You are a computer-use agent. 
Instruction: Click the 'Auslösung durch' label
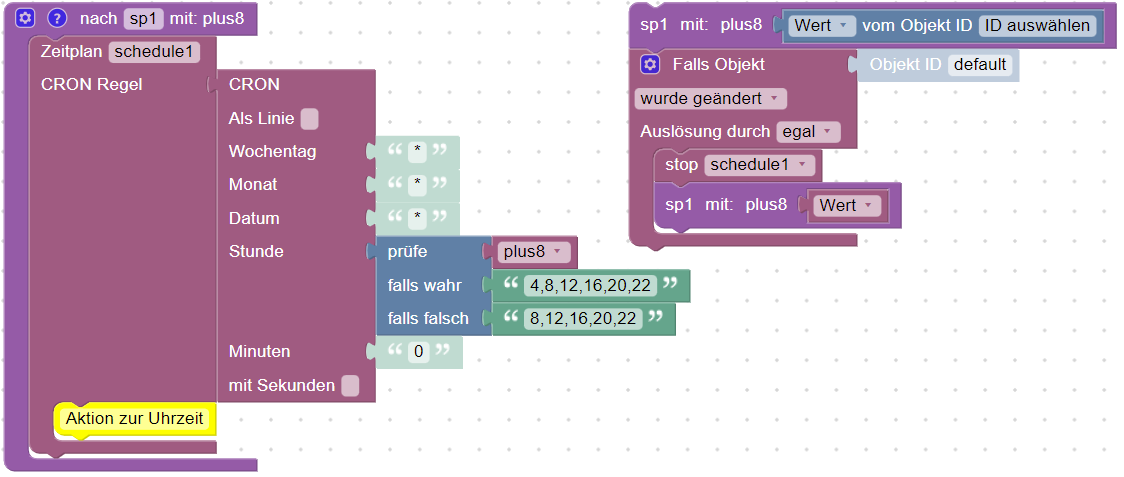(705, 132)
